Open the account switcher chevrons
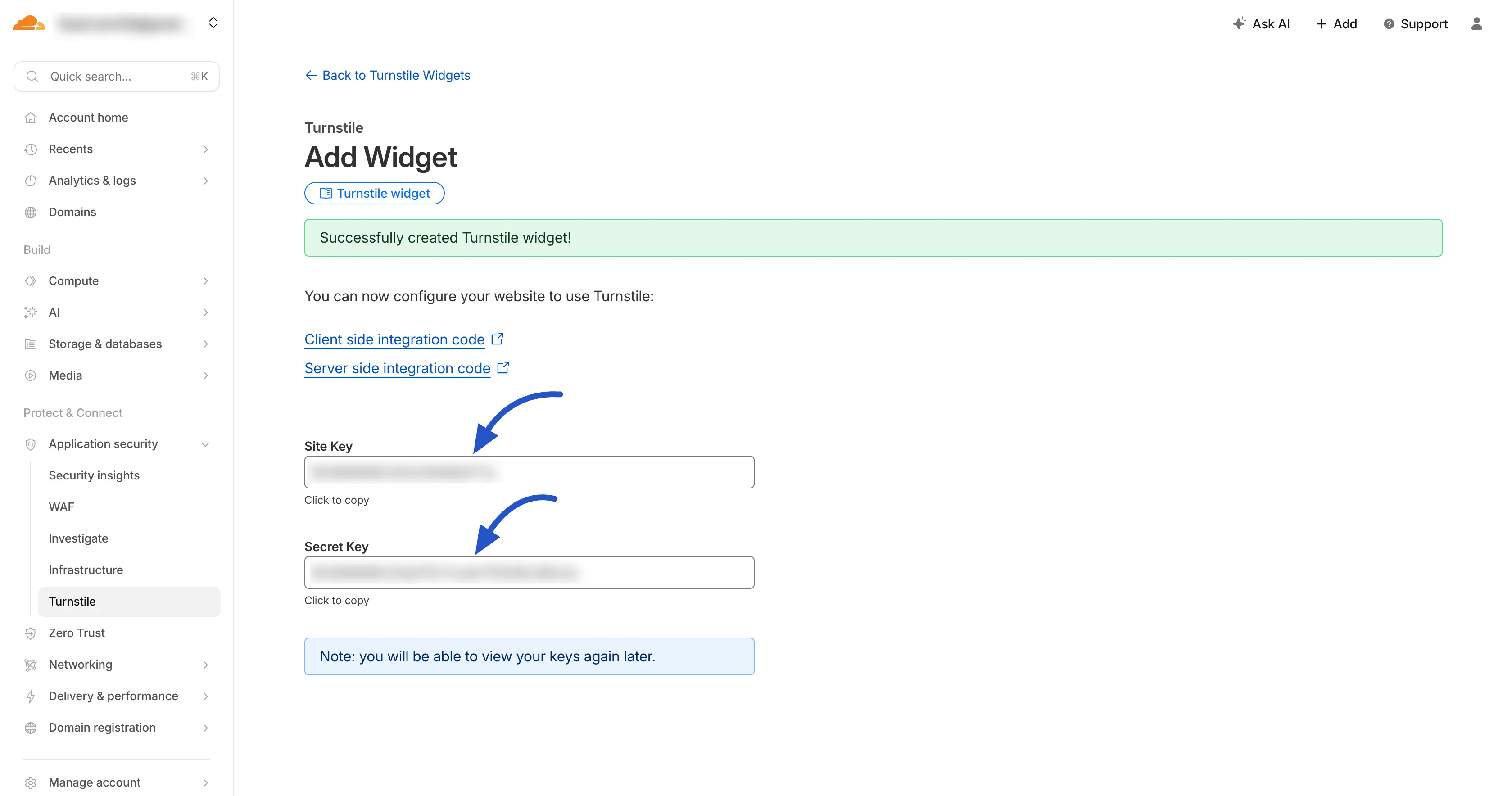This screenshot has width=1512, height=796. (213, 23)
